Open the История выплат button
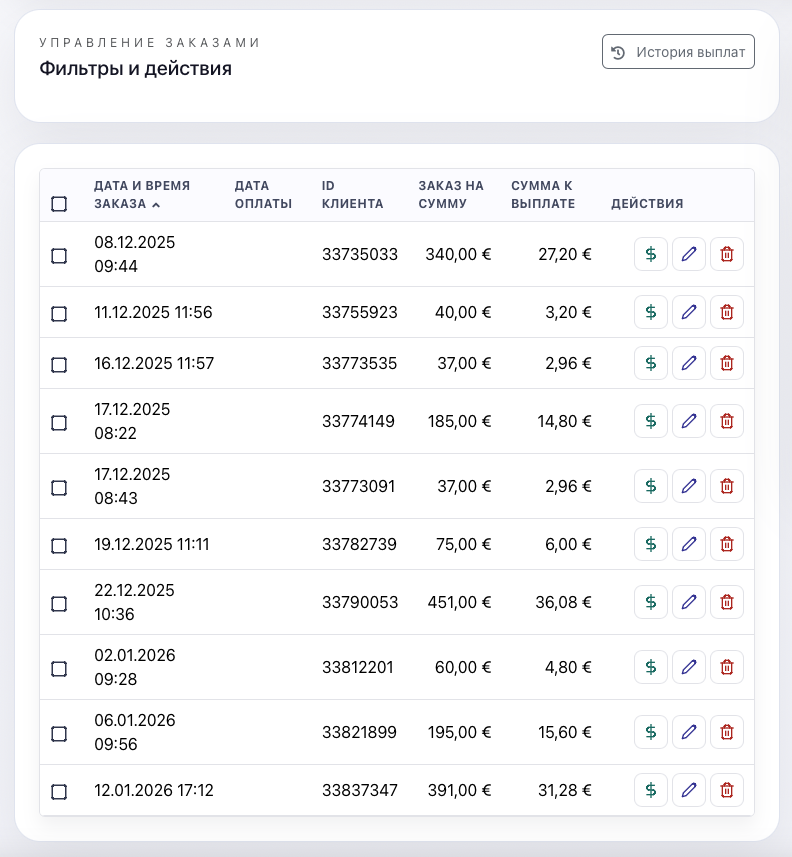792x857 pixels. coord(678,52)
